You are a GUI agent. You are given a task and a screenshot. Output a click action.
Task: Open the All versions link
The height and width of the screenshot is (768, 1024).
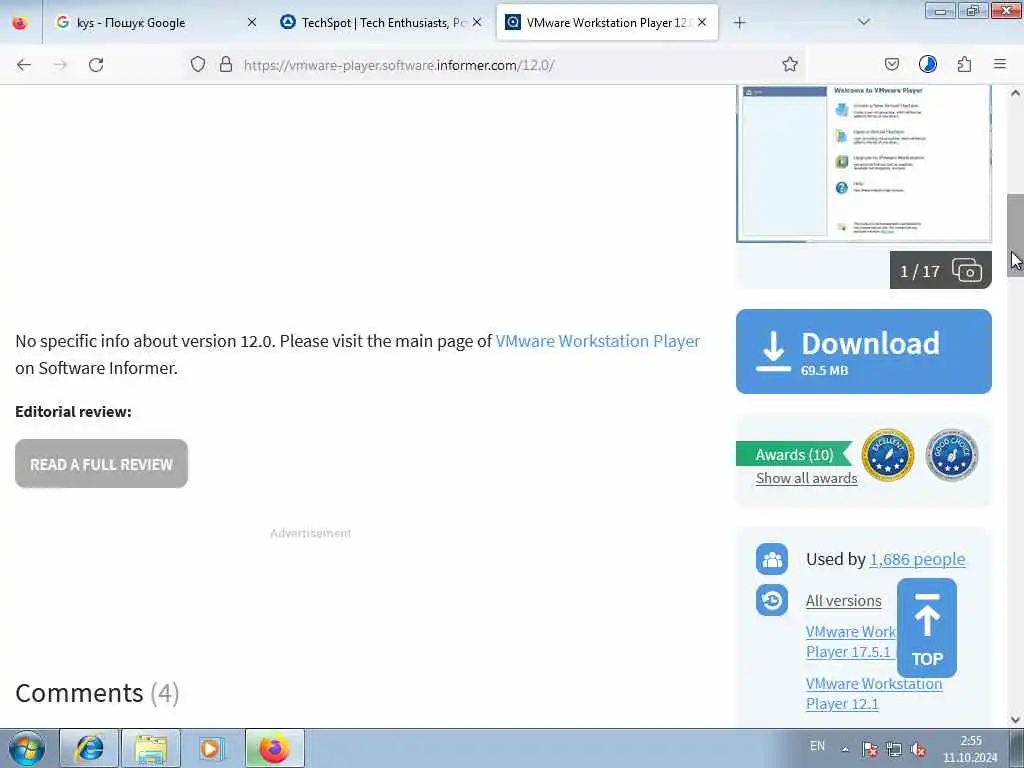(843, 600)
